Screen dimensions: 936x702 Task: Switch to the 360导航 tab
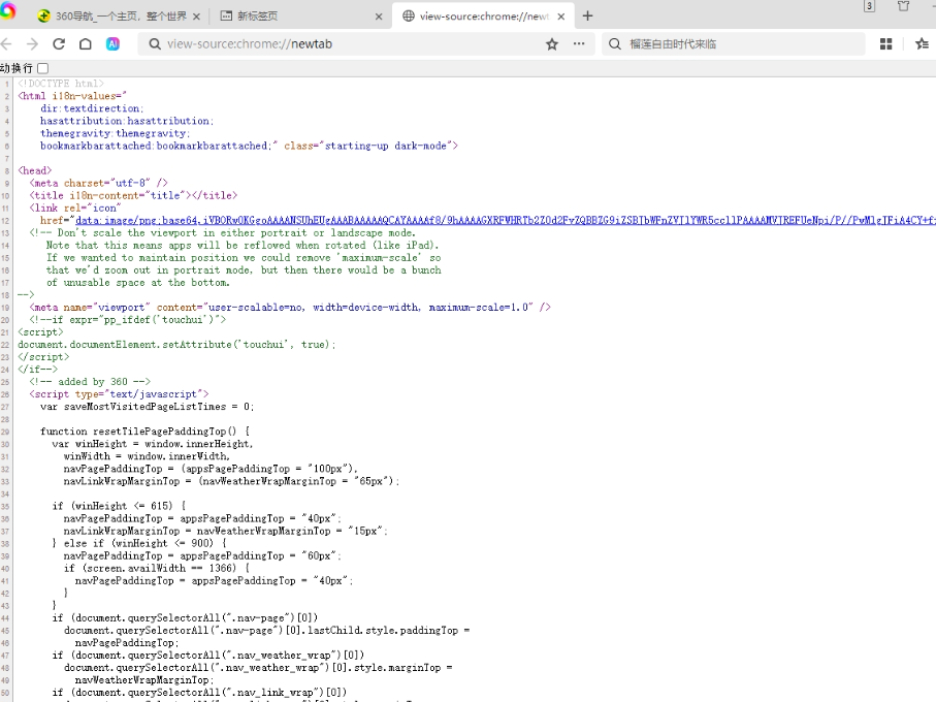[x=120, y=16]
